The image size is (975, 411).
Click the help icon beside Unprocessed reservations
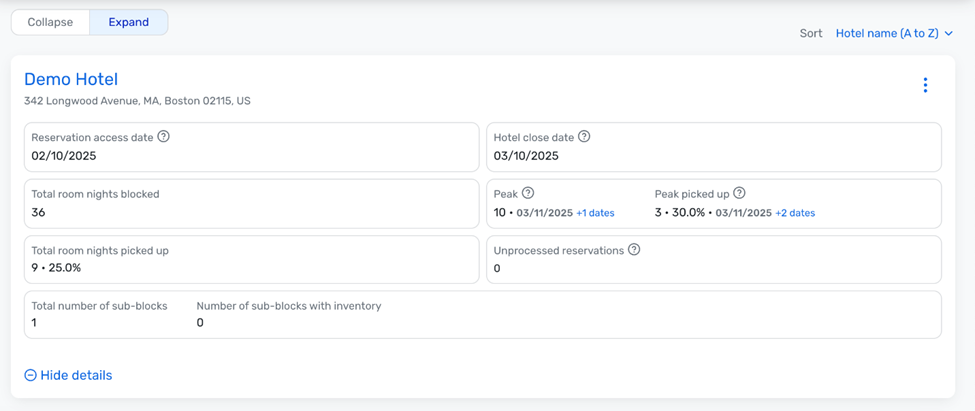point(634,250)
